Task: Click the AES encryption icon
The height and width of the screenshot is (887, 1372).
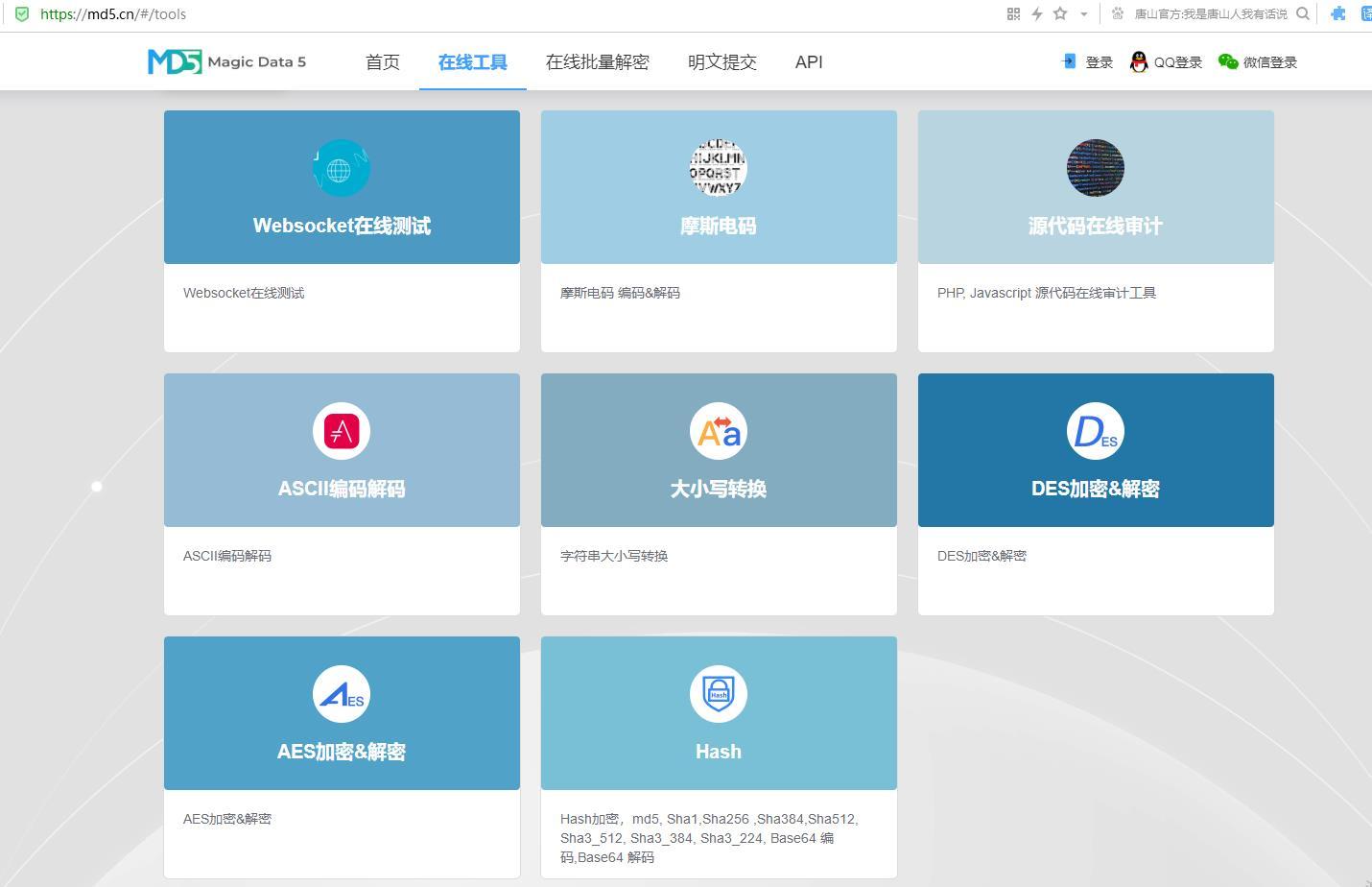Action: point(341,694)
